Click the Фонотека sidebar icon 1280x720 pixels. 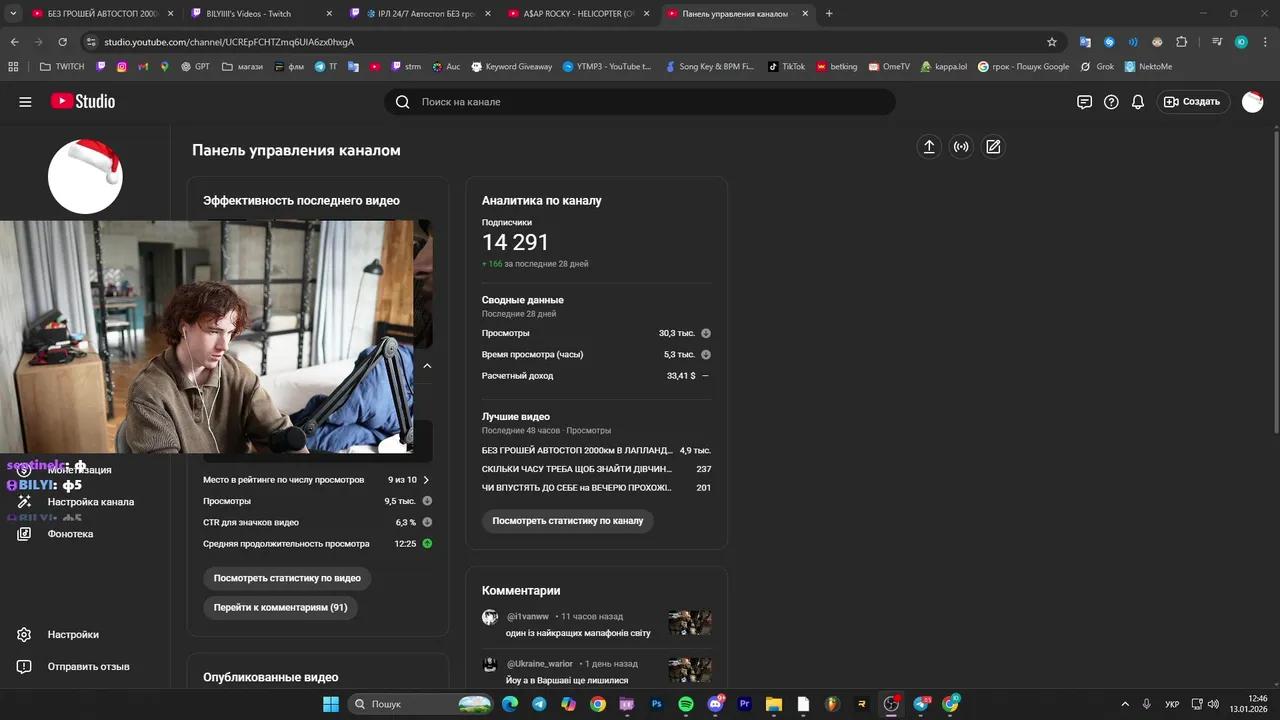click(x=24, y=534)
